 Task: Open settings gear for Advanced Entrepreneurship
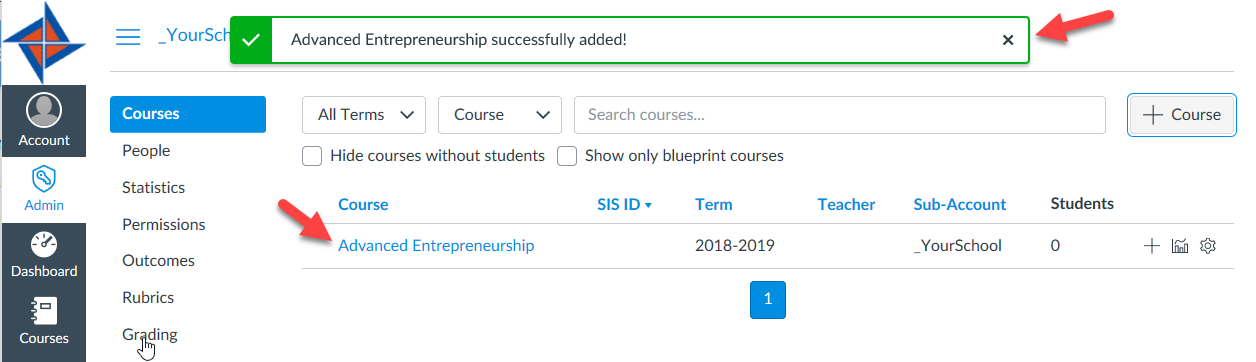pos(1207,246)
